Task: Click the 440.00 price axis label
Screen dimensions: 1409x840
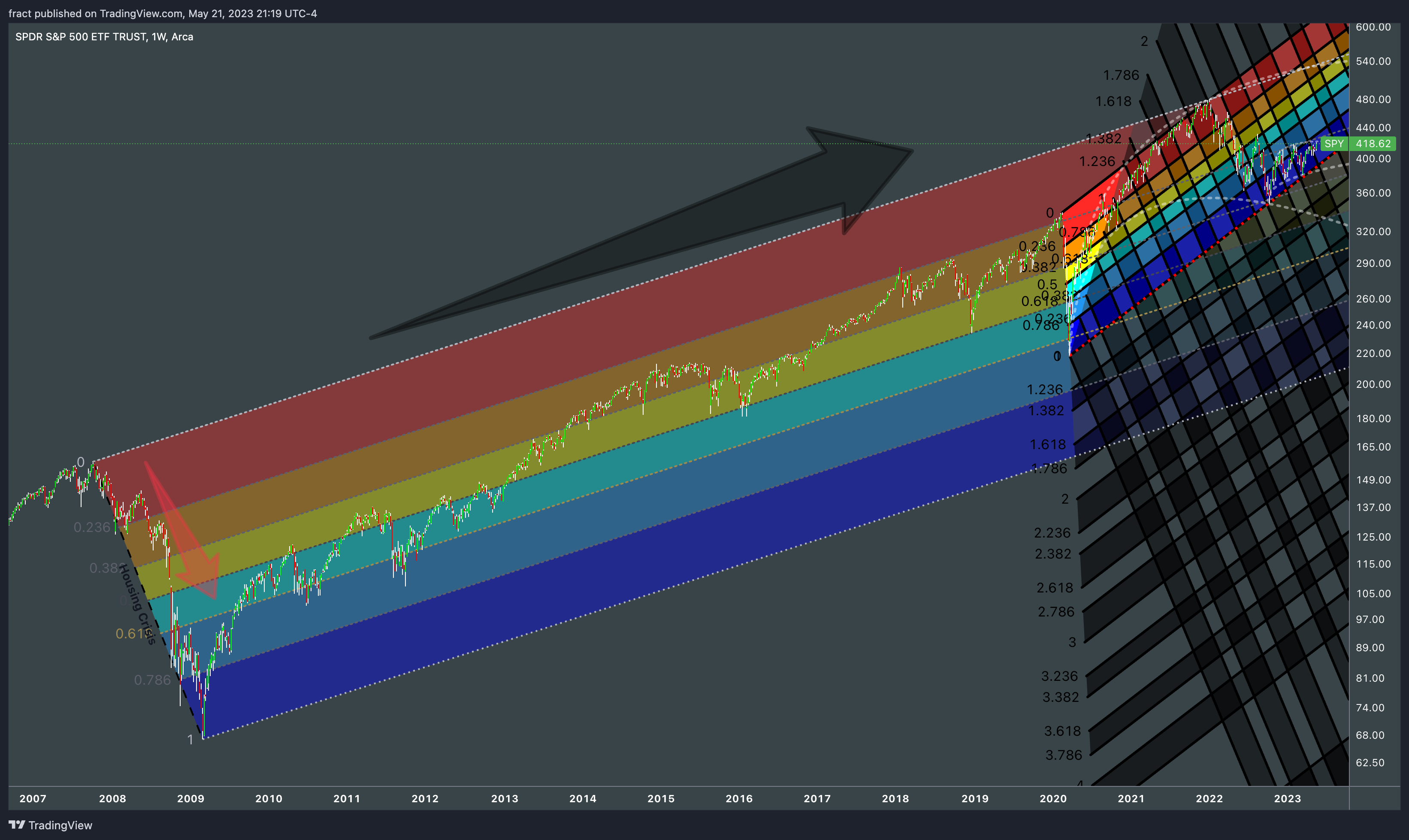Action: pyautogui.click(x=1373, y=128)
